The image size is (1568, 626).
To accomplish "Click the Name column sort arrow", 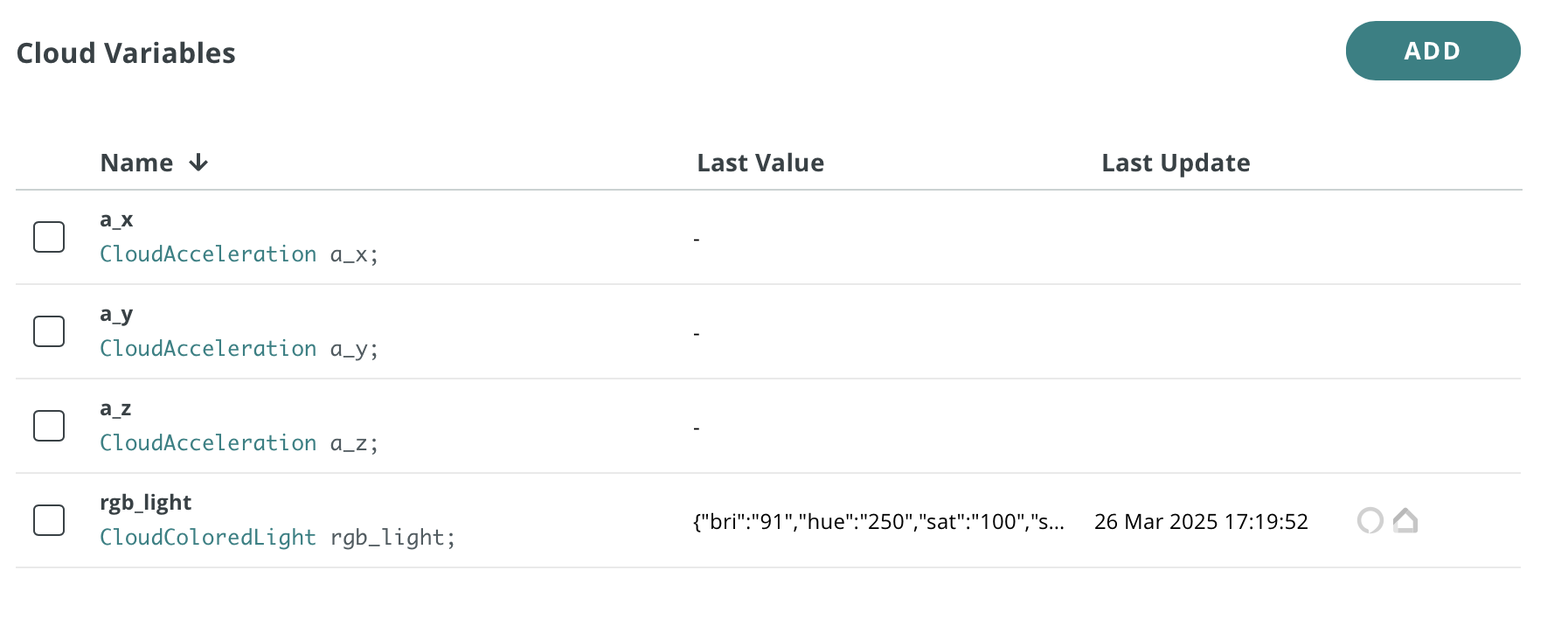I will coord(198,163).
